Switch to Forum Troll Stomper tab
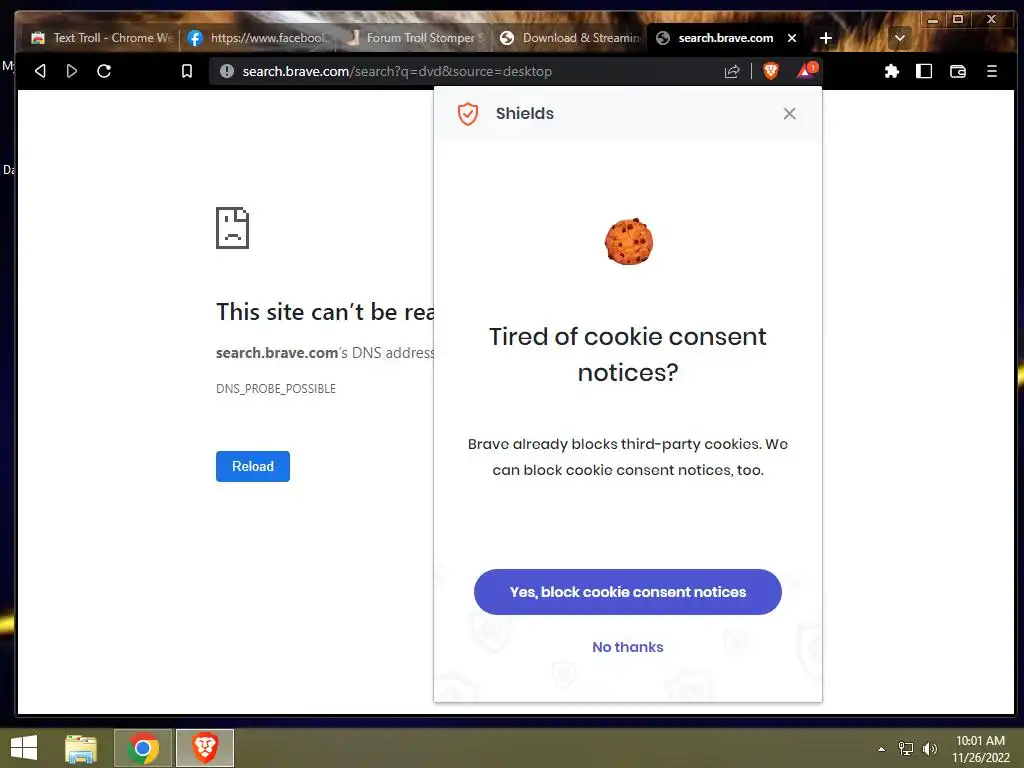Image resolution: width=1024 pixels, height=768 pixels. [414, 38]
